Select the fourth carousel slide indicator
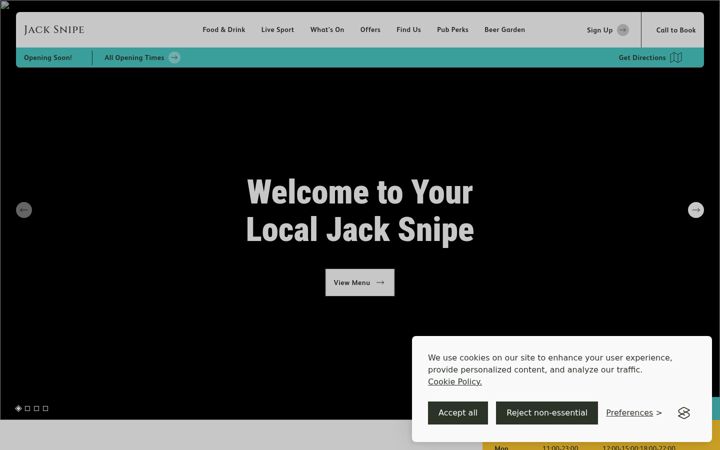 coord(45,408)
